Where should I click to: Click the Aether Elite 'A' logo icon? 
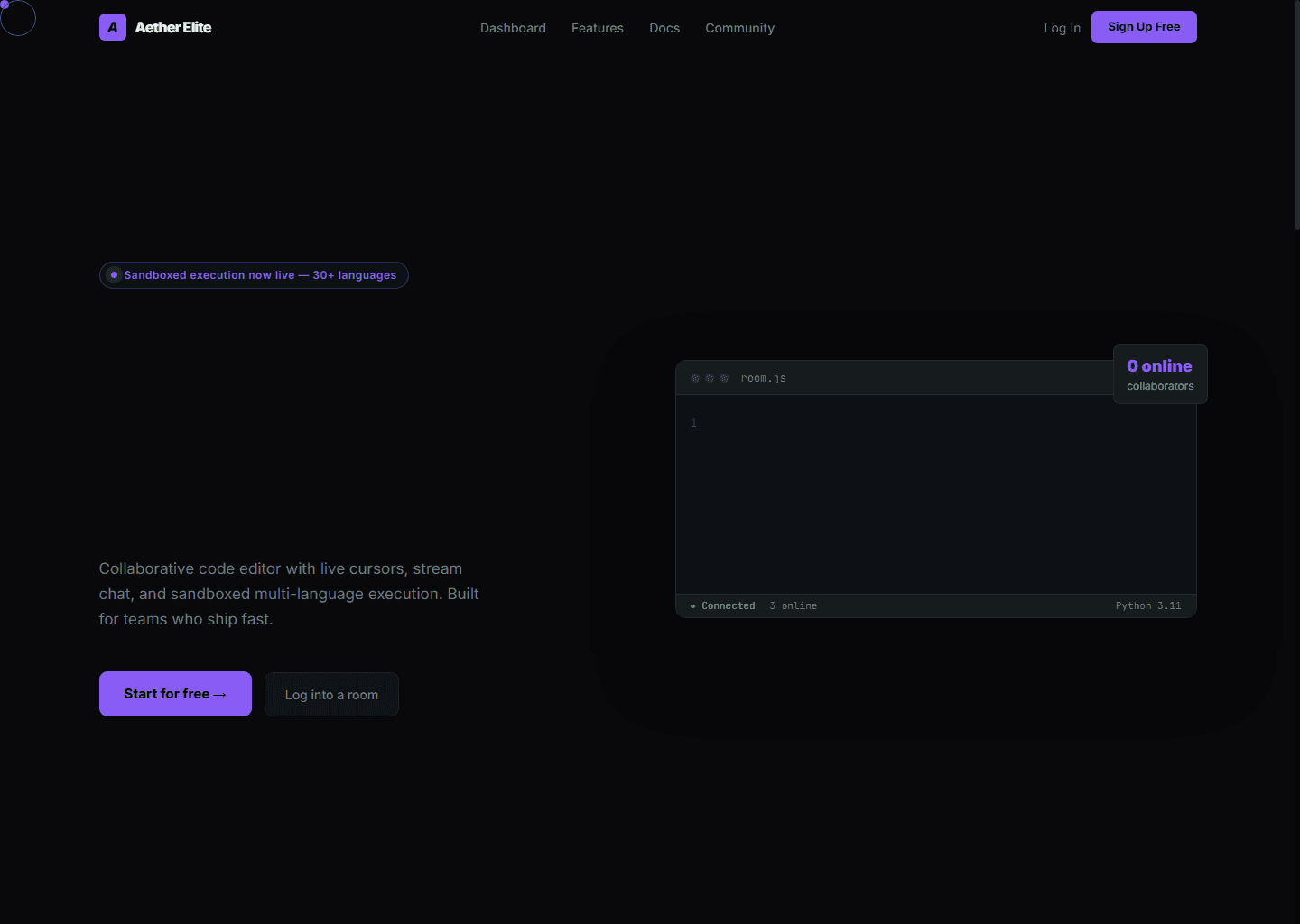[x=113, y=27]
